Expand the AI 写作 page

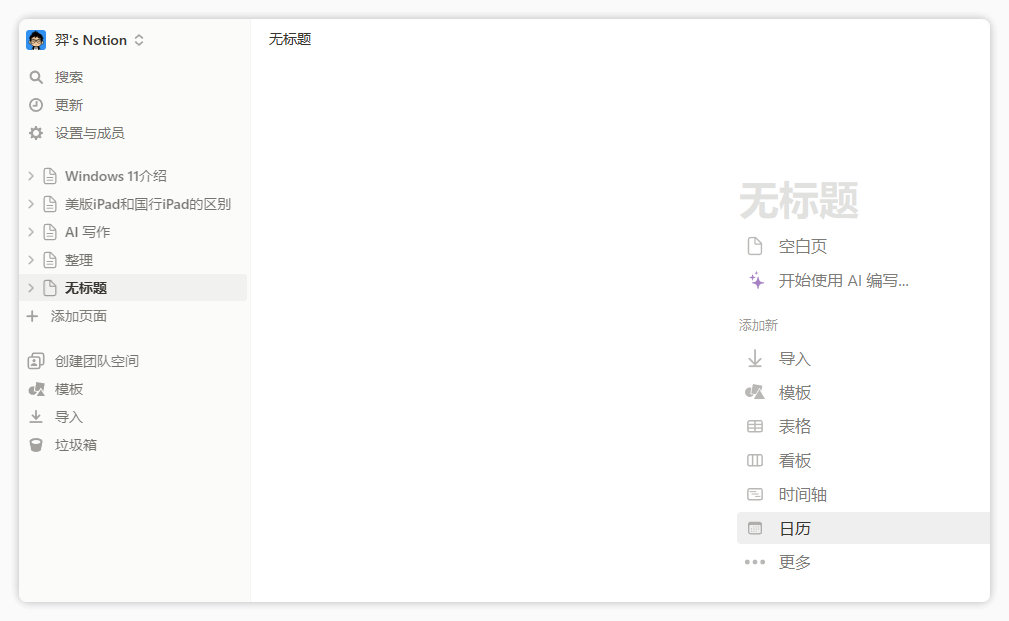(x=31, y=232)
